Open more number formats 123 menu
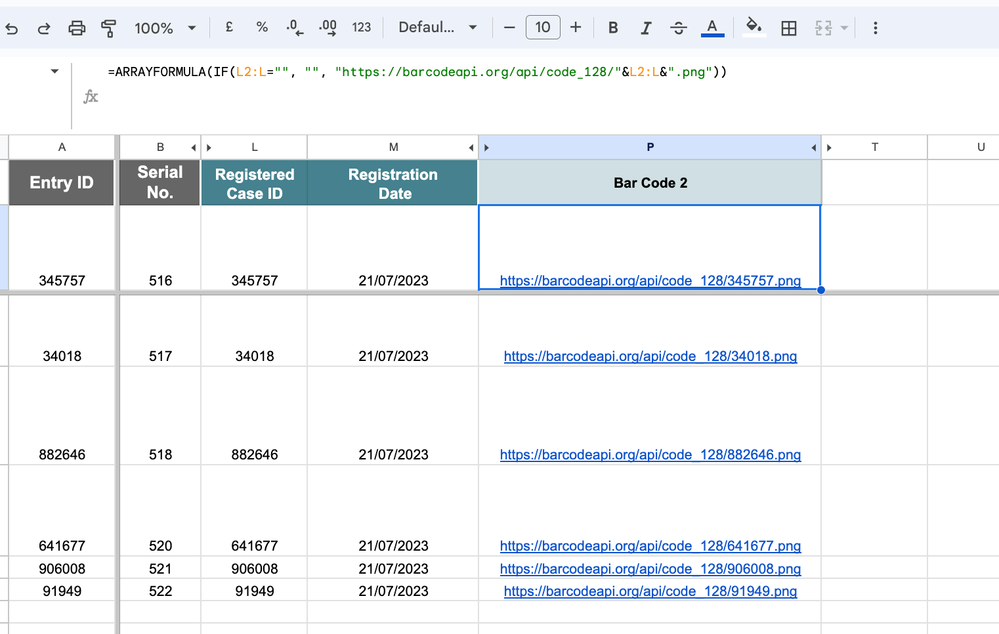 [x=361, y=27]
